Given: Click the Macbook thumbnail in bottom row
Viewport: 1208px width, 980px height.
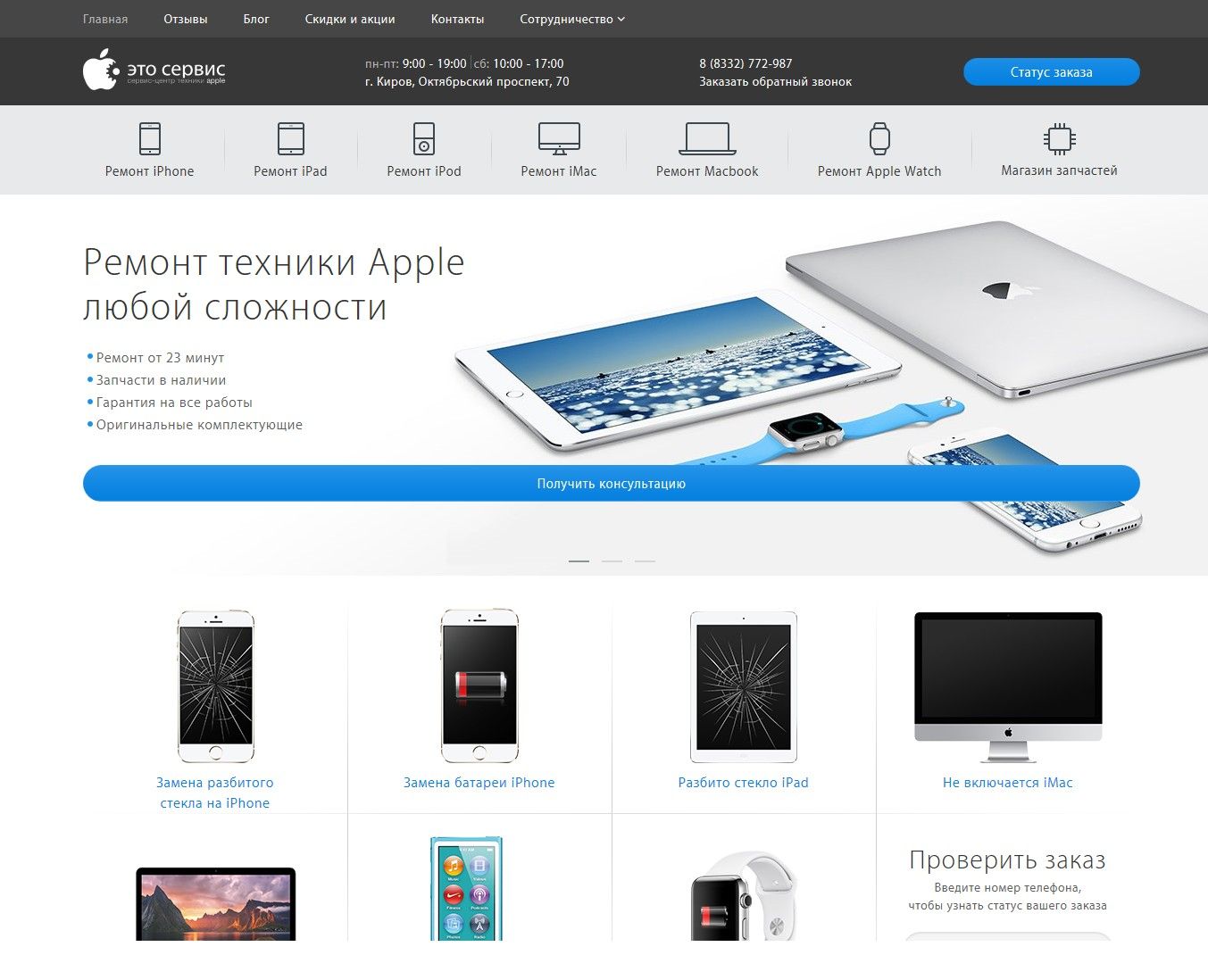Looking at the screenshot, I should (x=215, y=903).
